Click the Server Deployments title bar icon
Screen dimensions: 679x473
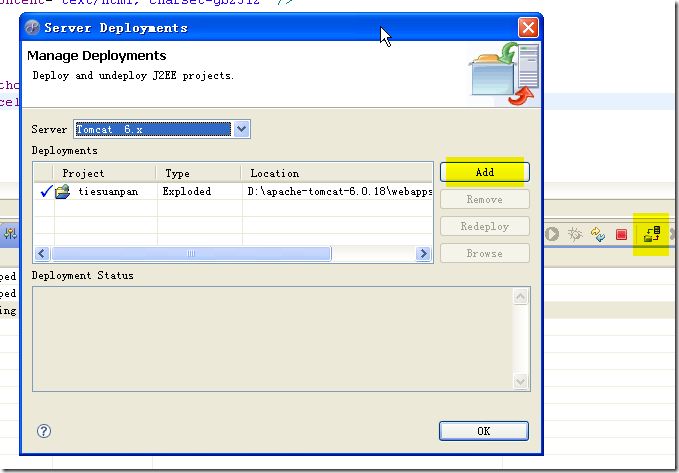[32, 28]
